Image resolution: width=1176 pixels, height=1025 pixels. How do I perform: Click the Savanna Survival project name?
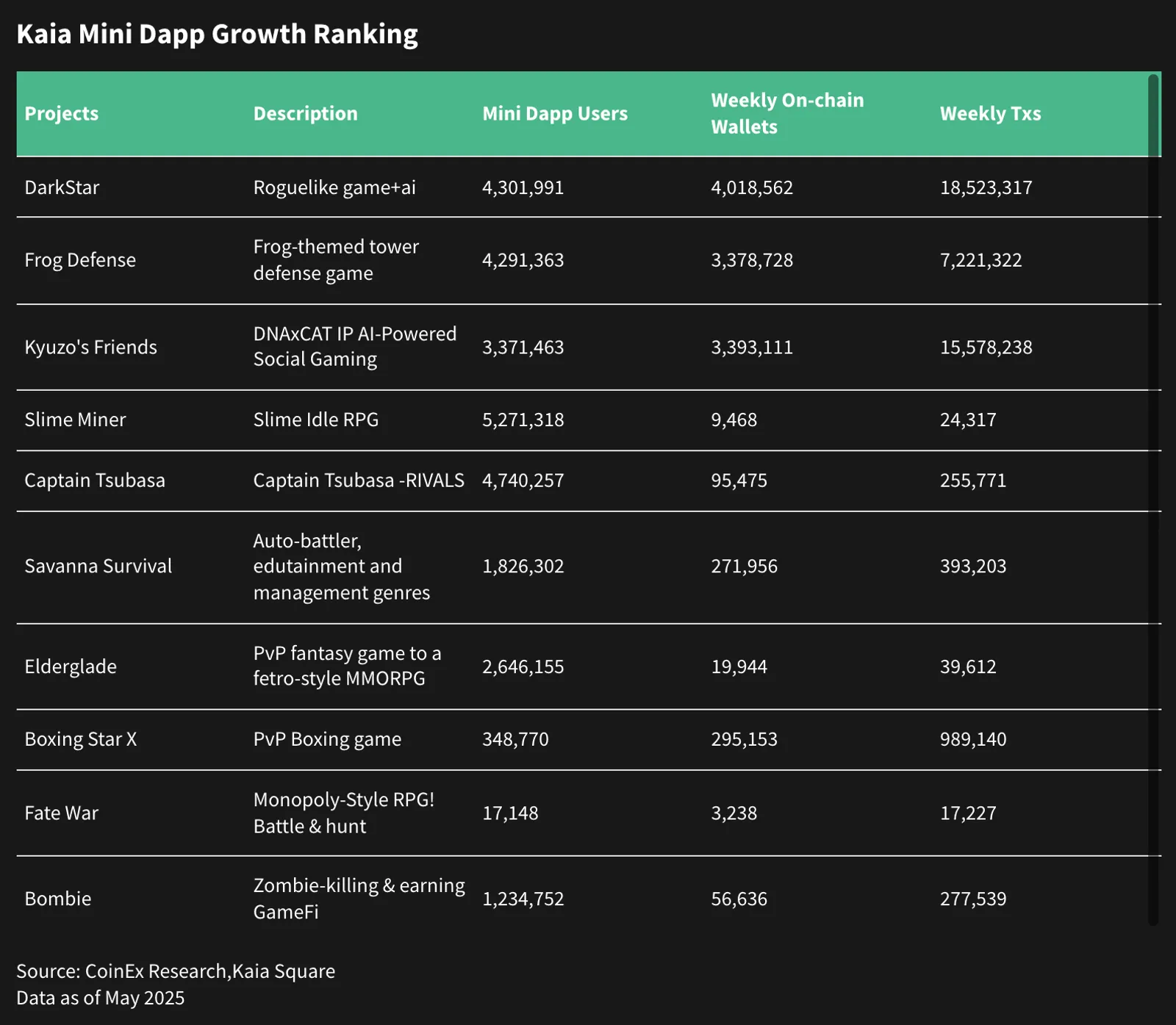point(98,566)
